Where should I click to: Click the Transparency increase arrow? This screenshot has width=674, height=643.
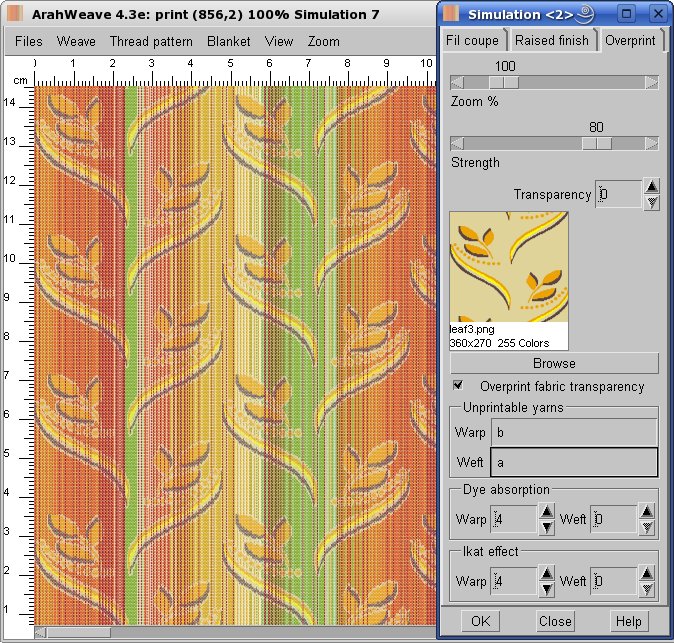click(x=651, y=186)
